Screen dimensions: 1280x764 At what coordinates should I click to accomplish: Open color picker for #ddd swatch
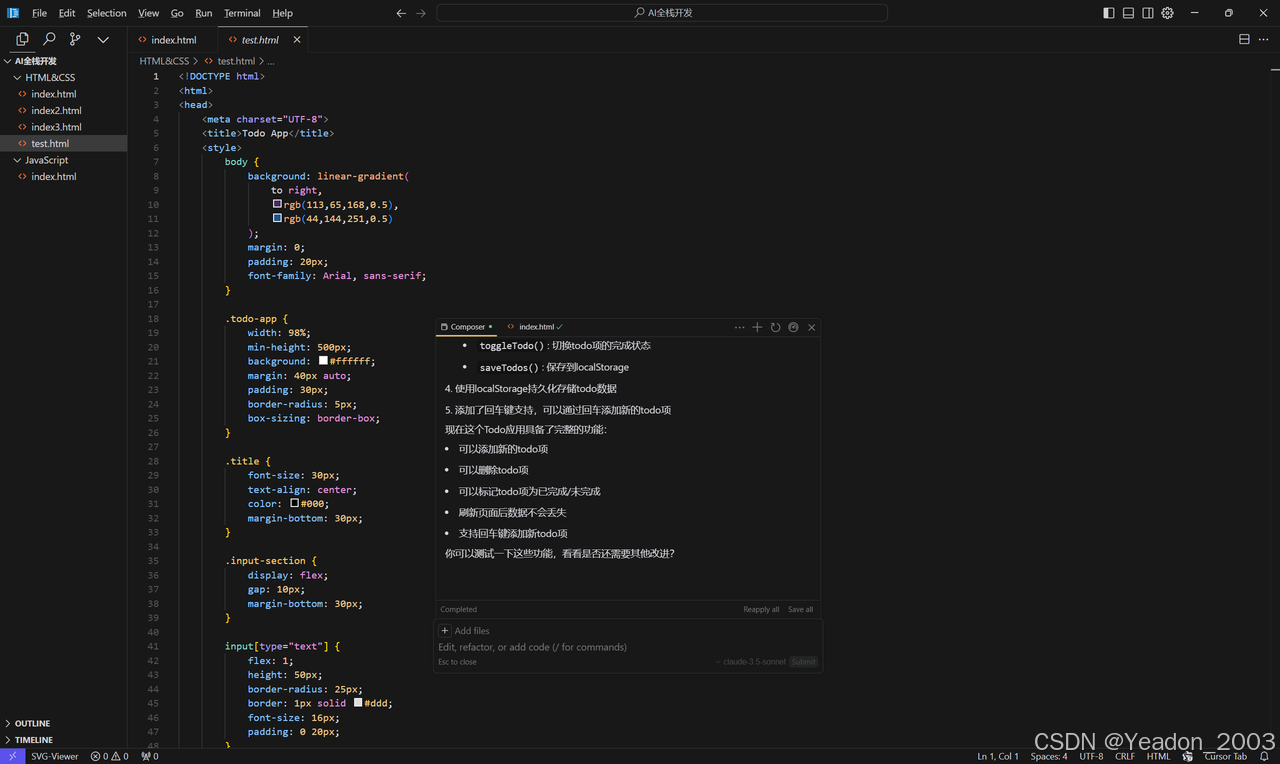coord(358,702)
